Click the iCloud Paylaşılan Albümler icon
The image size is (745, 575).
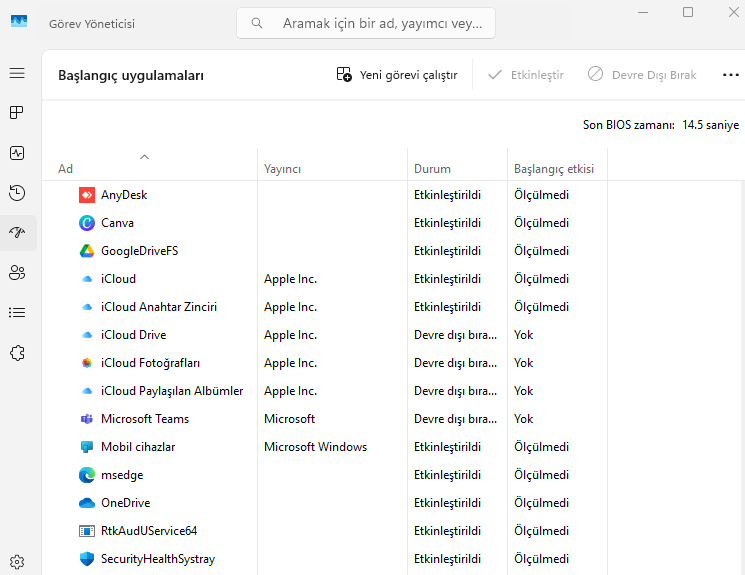[x=87, y=391]
